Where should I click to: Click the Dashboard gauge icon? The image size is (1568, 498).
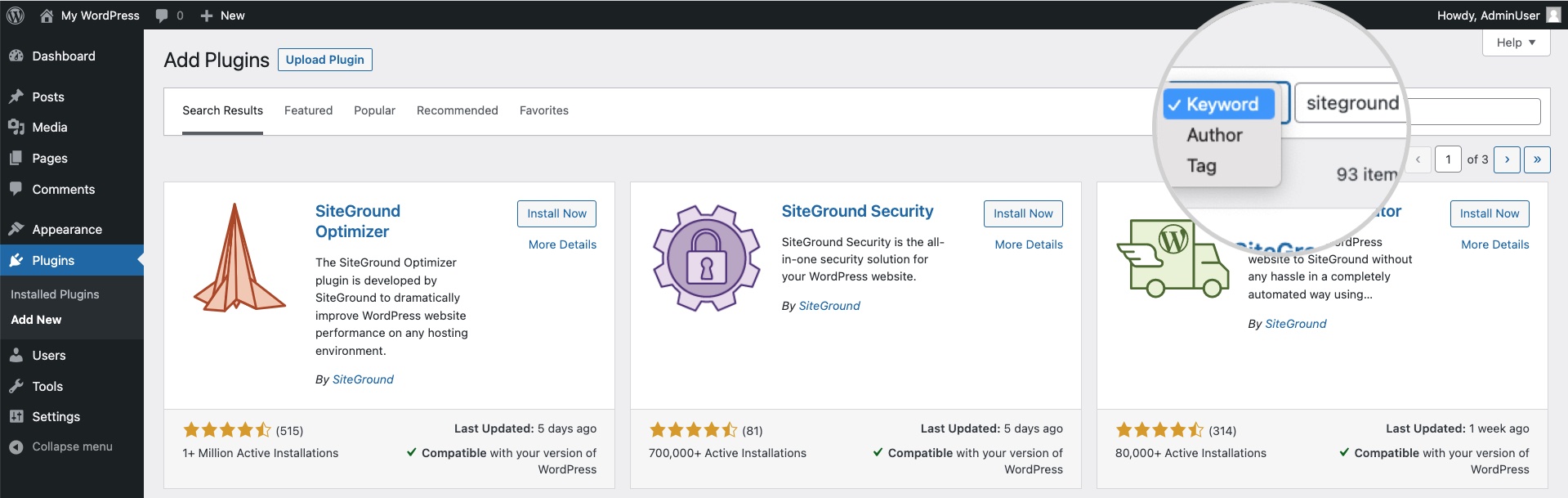coord(16,56)
